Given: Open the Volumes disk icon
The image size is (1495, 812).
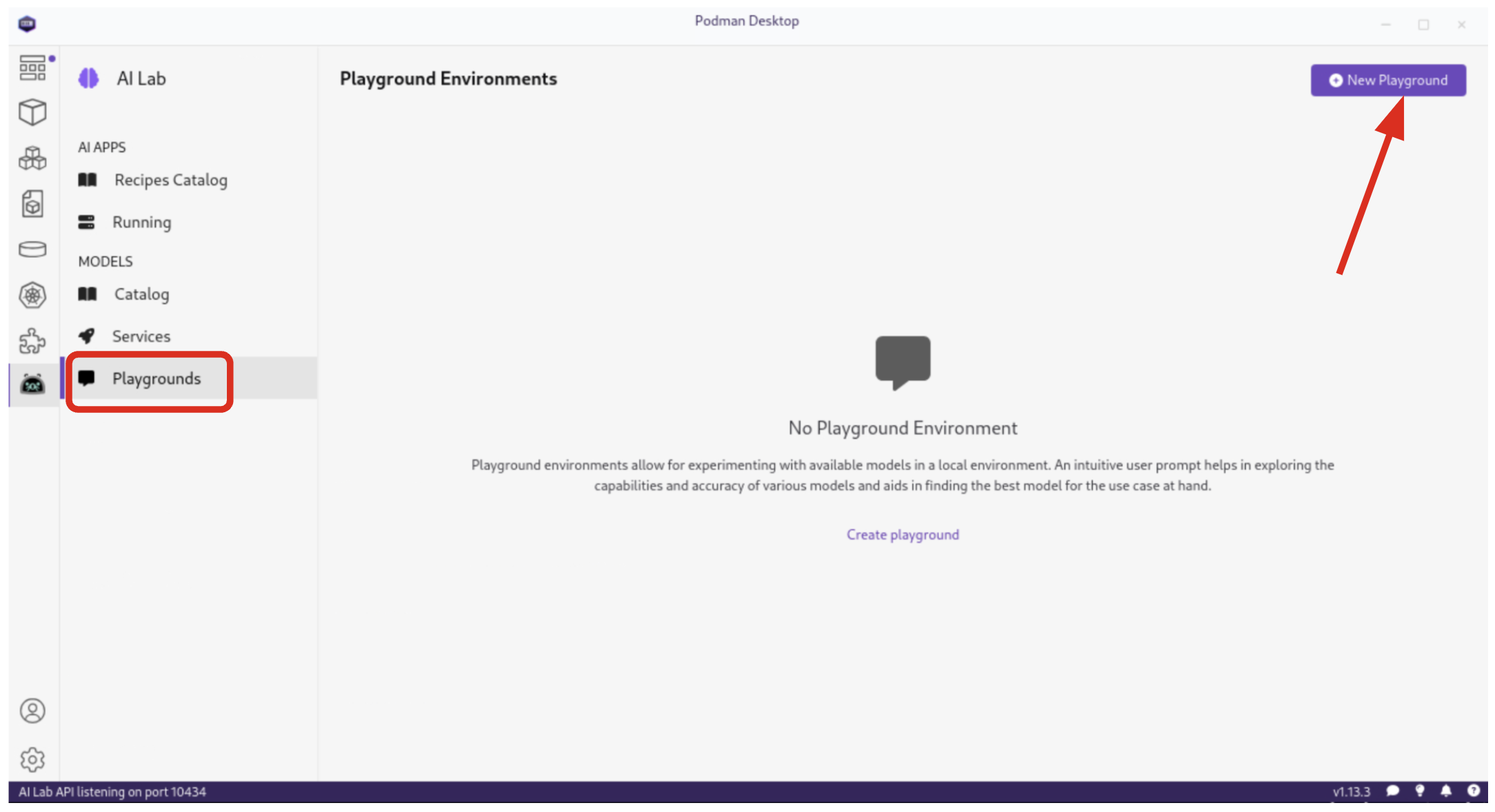Looking at the screenshot, I should click(x=32, y=250).
